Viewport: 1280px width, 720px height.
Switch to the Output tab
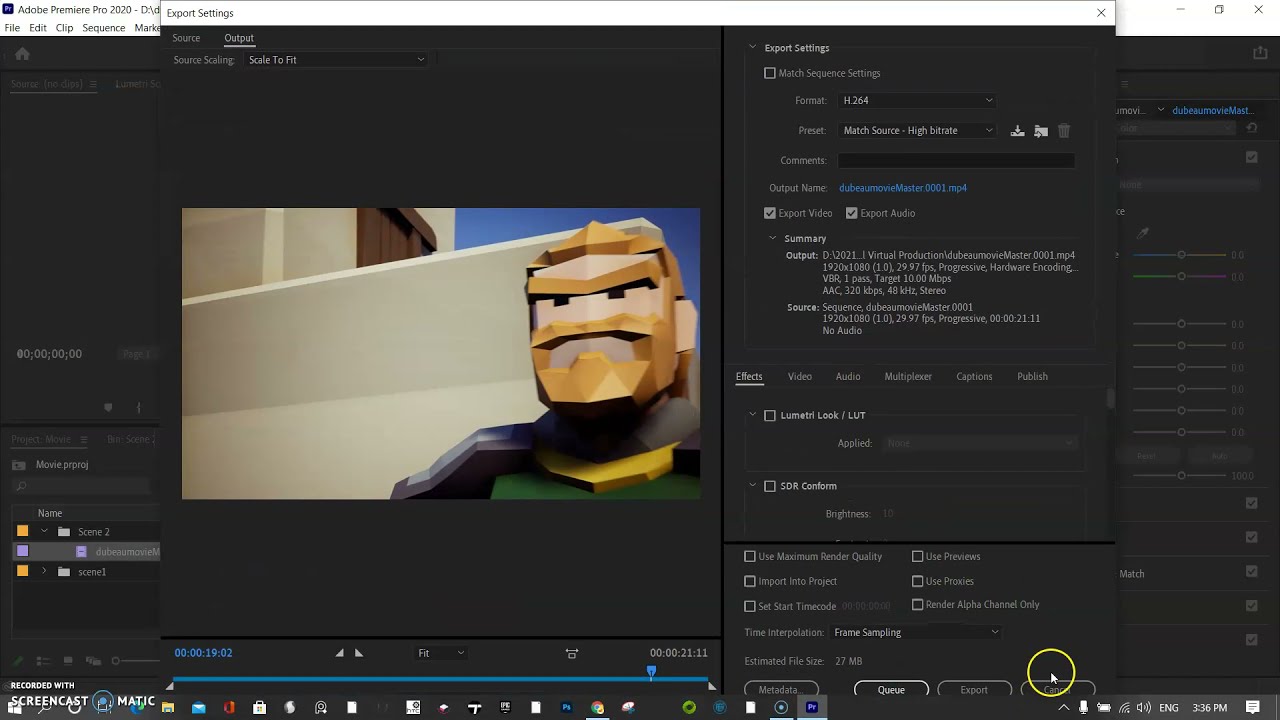point(239,38)
